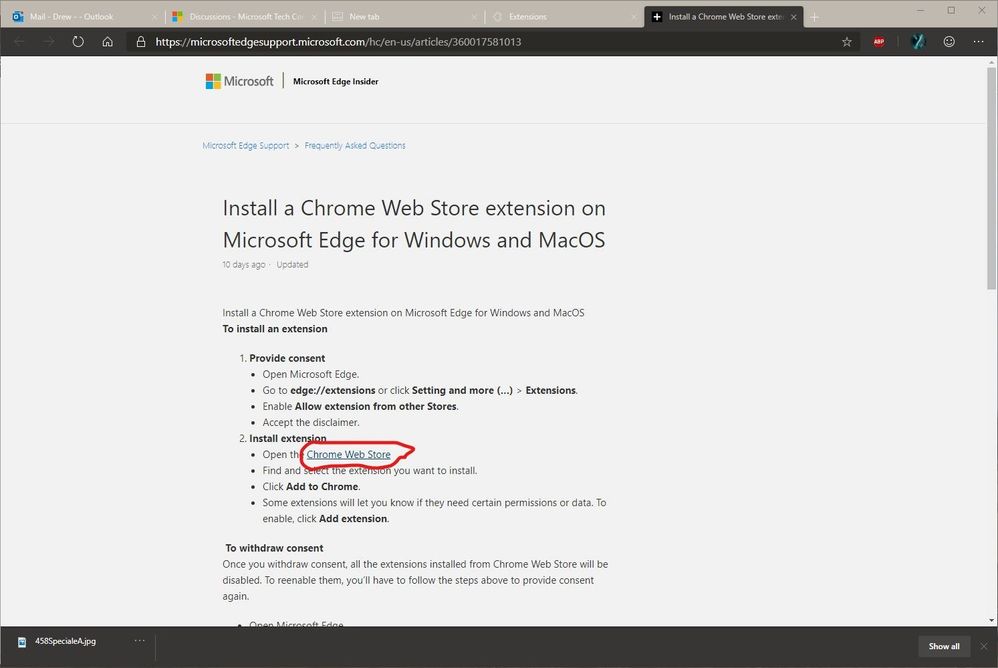Go to the home page icon
Screen dimensions: 998x668
tap(108, 42)
